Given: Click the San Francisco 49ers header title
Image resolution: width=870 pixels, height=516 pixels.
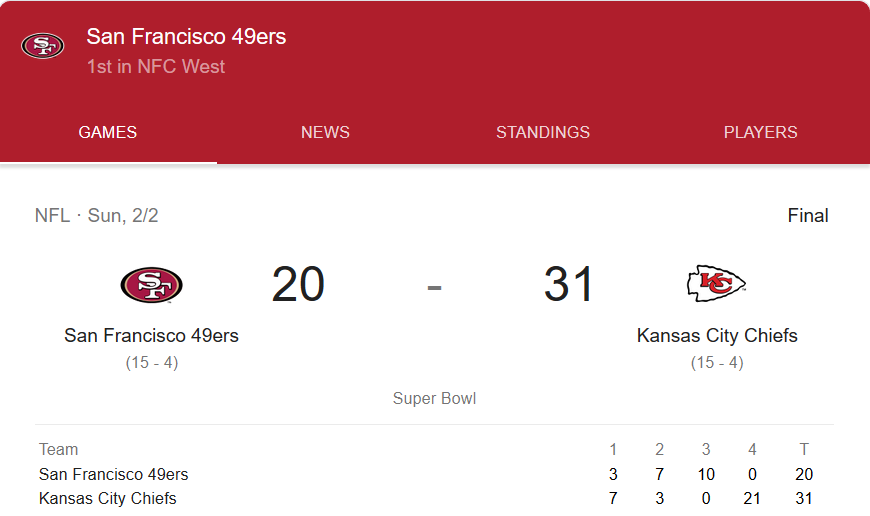Looking at the screenshot, I should coord(186,37).
